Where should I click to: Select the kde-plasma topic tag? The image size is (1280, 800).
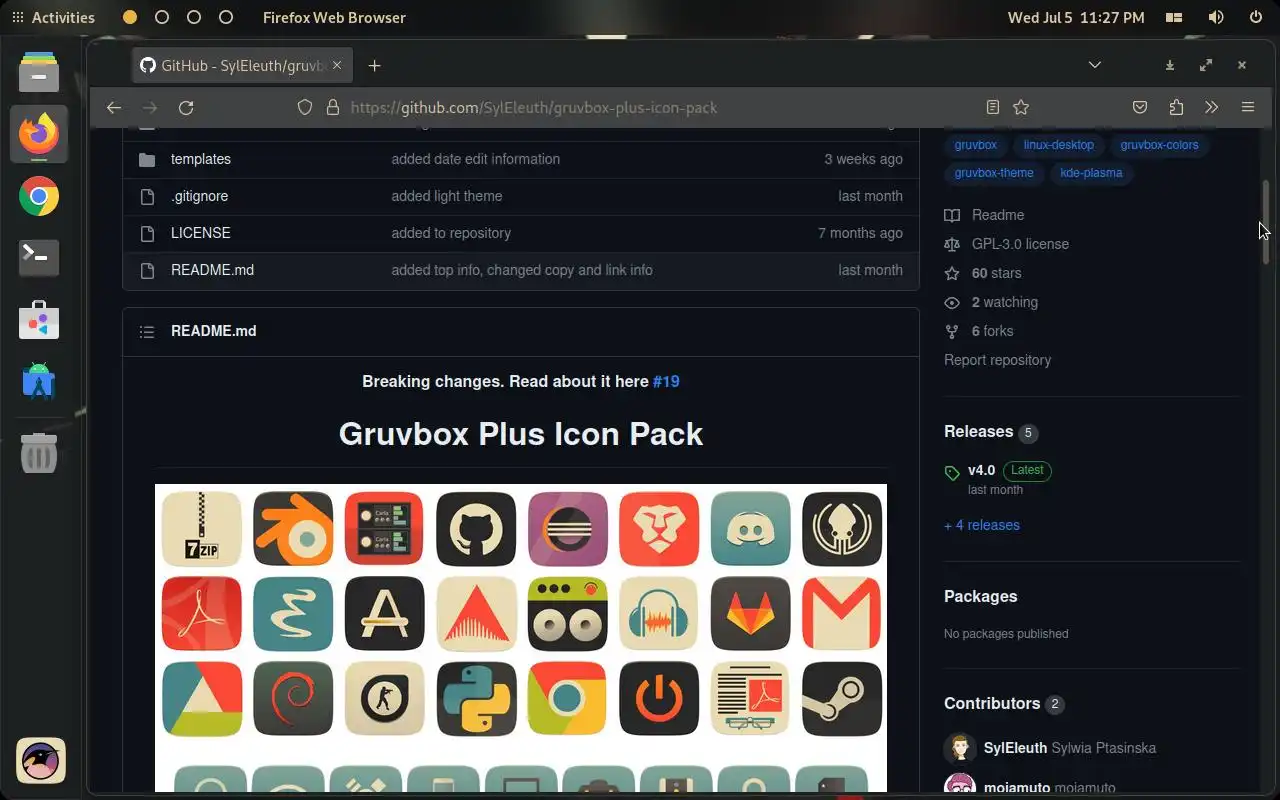click(x=1091, y=173)
